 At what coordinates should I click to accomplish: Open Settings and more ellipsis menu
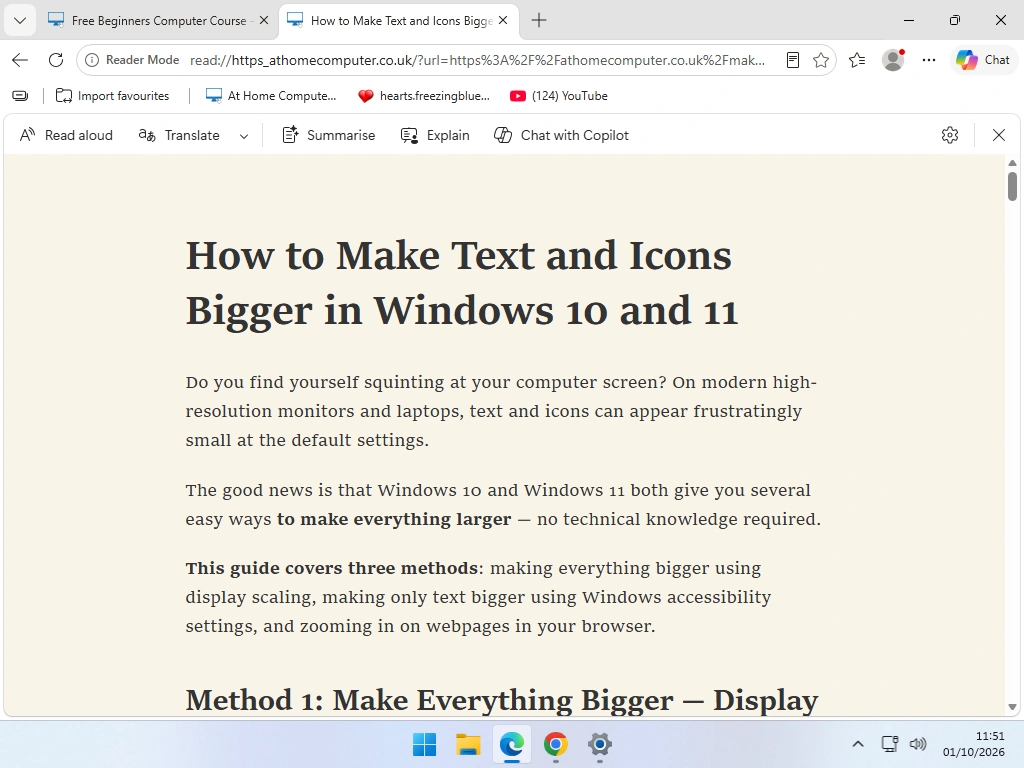[929, 60]
